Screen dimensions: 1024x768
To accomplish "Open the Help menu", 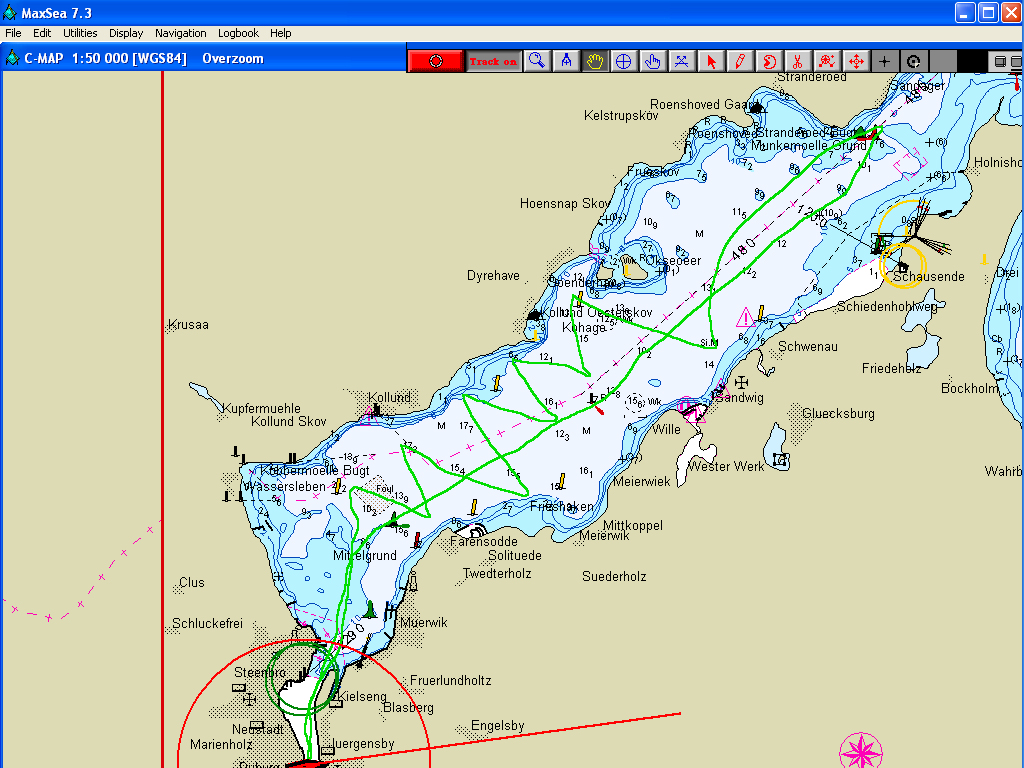I will click(x=281, y=33).
